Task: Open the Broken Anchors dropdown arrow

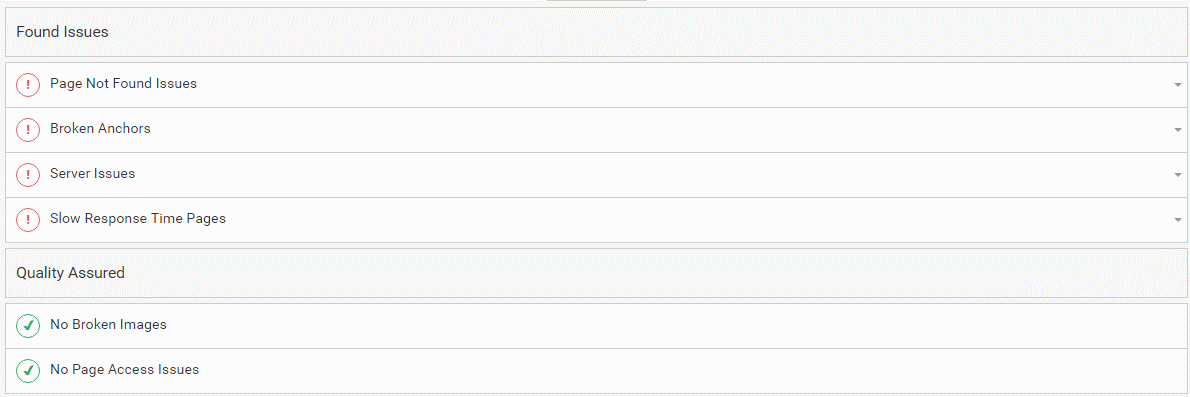Action: click(x=1177, y=130)
